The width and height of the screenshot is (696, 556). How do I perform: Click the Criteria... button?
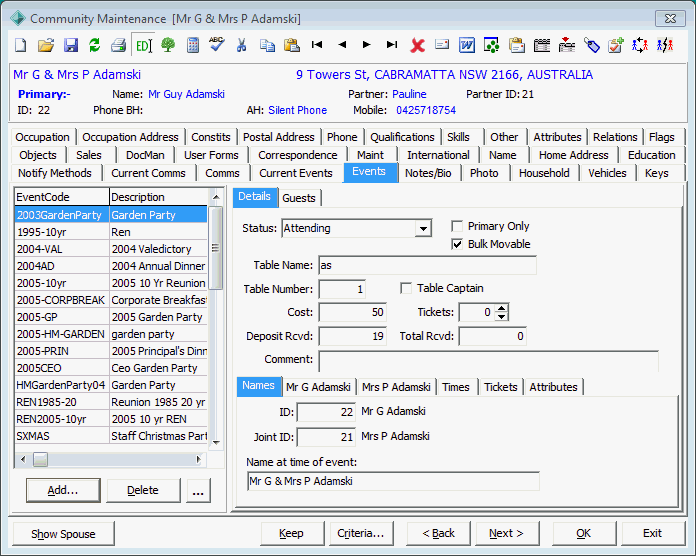[x=361, y=533]
